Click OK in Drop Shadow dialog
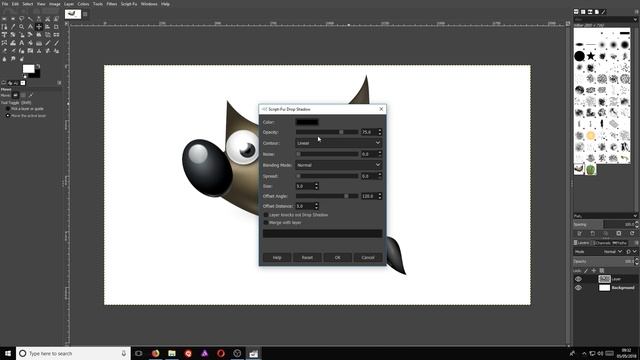This screenshot has width=640, height=360. [x=337, y=258]
